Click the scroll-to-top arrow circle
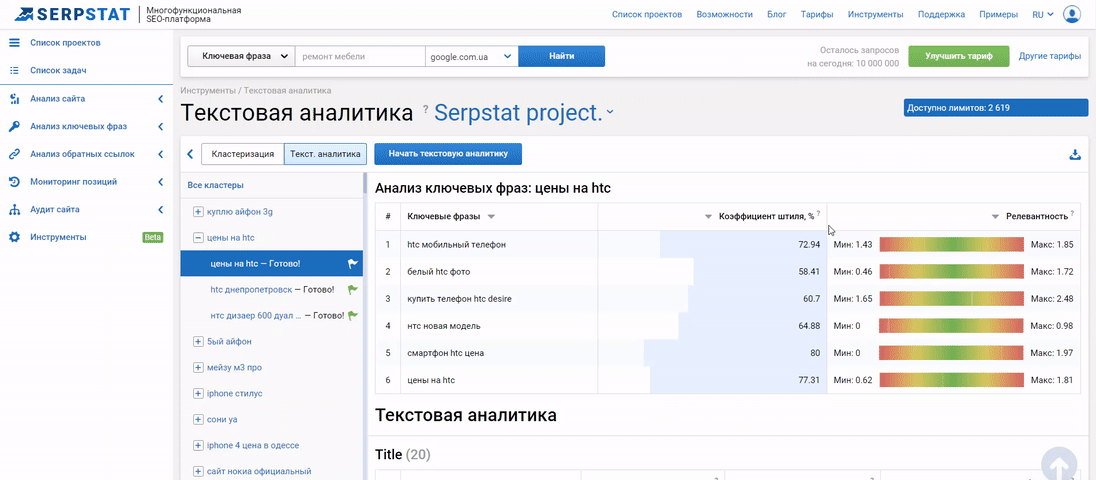This screenshot has height=480, width=1096. point(1060,464)
